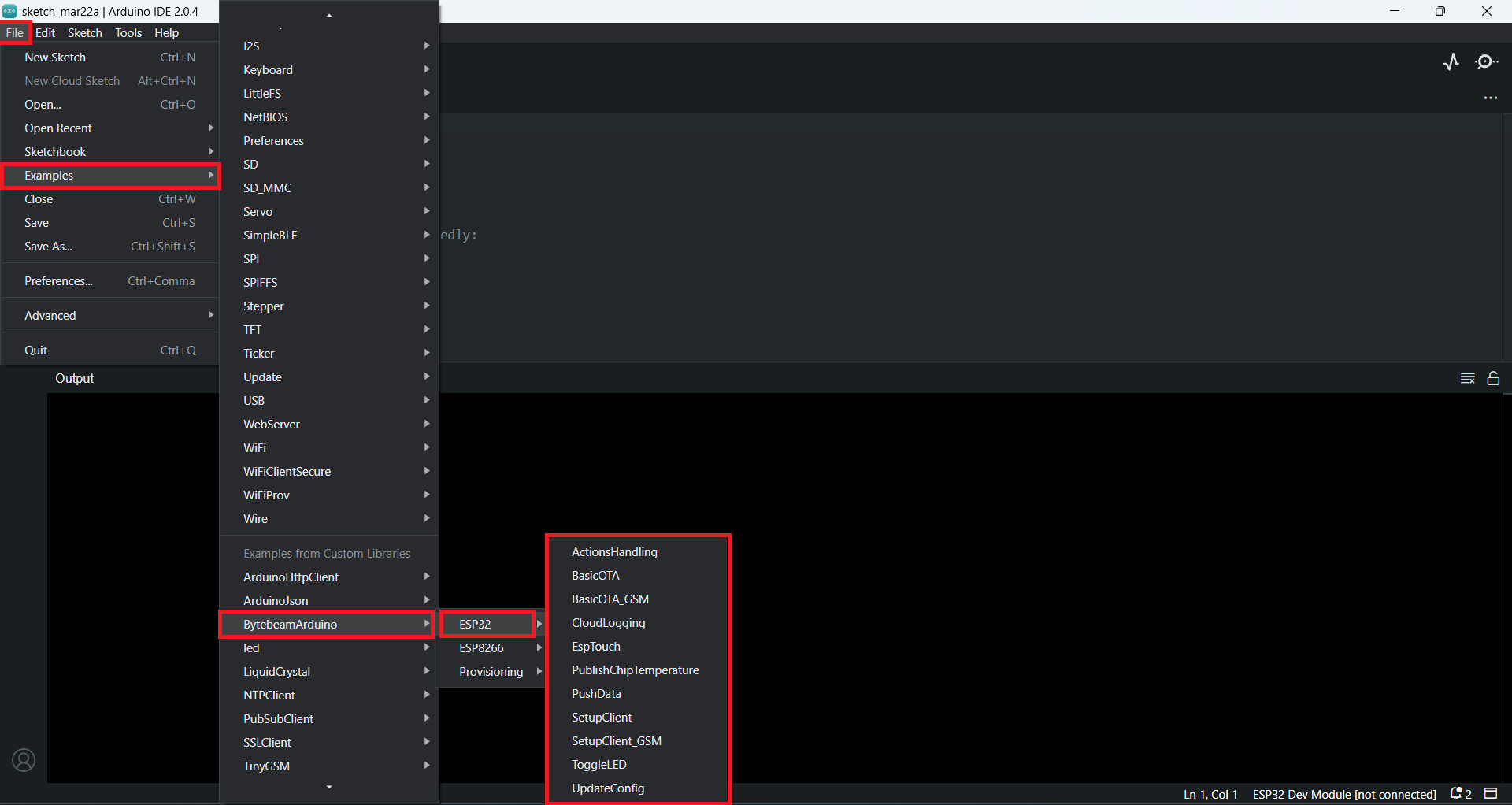
Task: Open the EspTouch example
Action: pos(639,647)
